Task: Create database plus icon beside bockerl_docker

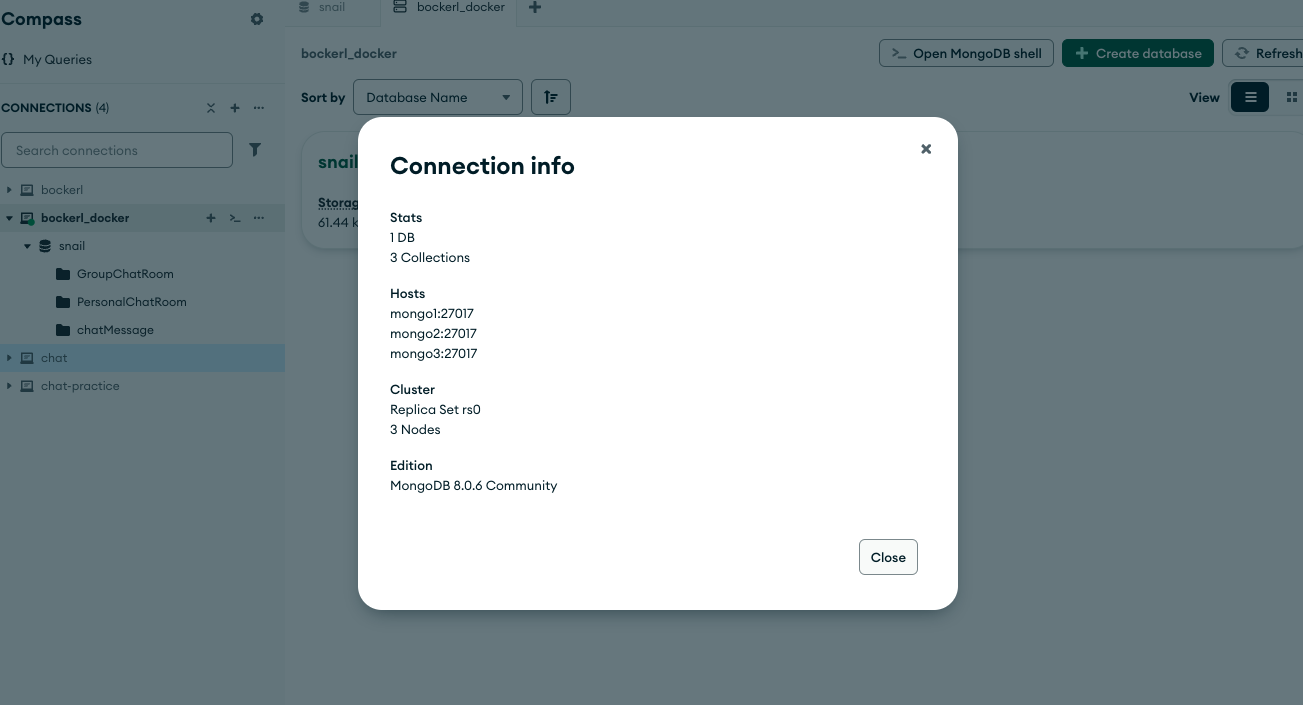Action: [211, 218]
